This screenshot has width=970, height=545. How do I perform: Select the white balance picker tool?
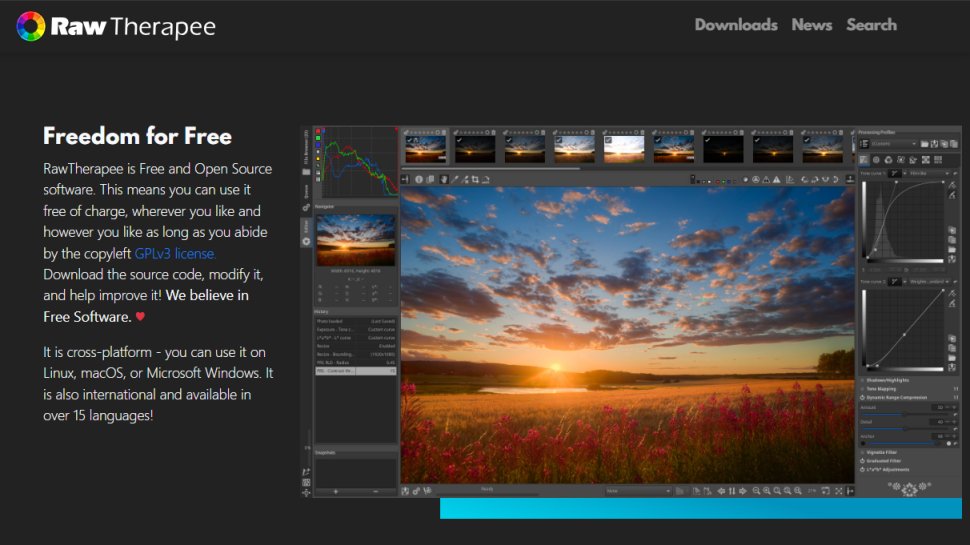coord(455,179)
